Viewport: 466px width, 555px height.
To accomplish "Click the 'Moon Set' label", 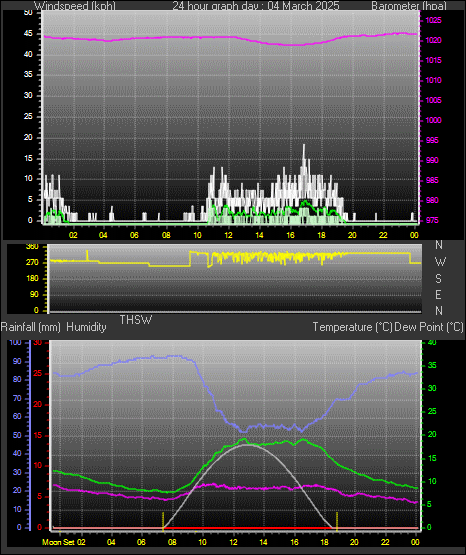I will click(x=59, y=542).
